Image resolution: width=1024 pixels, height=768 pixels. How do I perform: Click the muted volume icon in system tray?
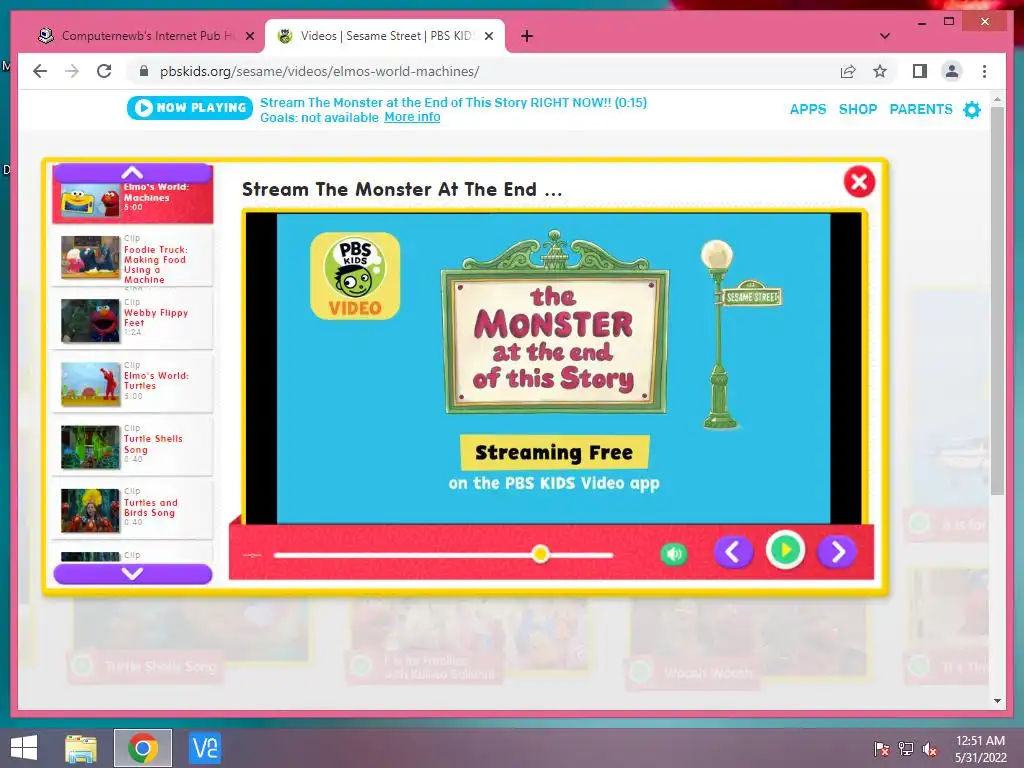click(930, 749)
